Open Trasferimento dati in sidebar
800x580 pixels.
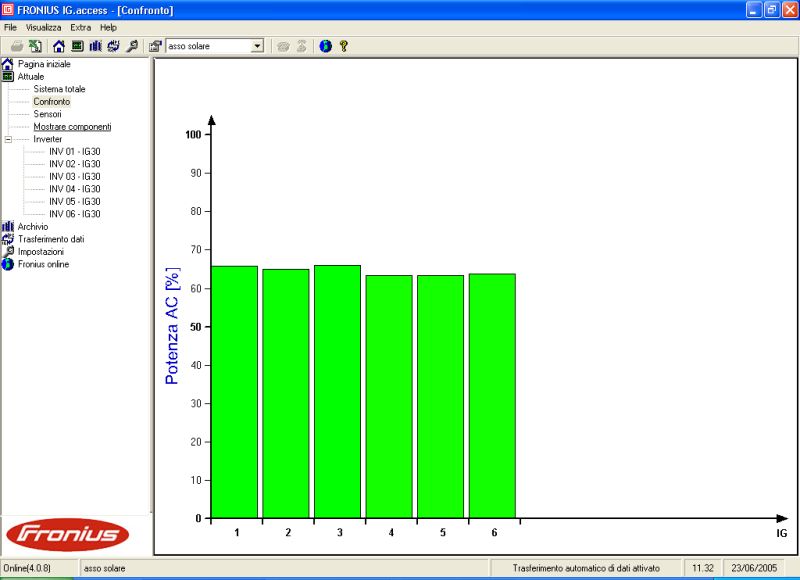(x=51, y=239)
